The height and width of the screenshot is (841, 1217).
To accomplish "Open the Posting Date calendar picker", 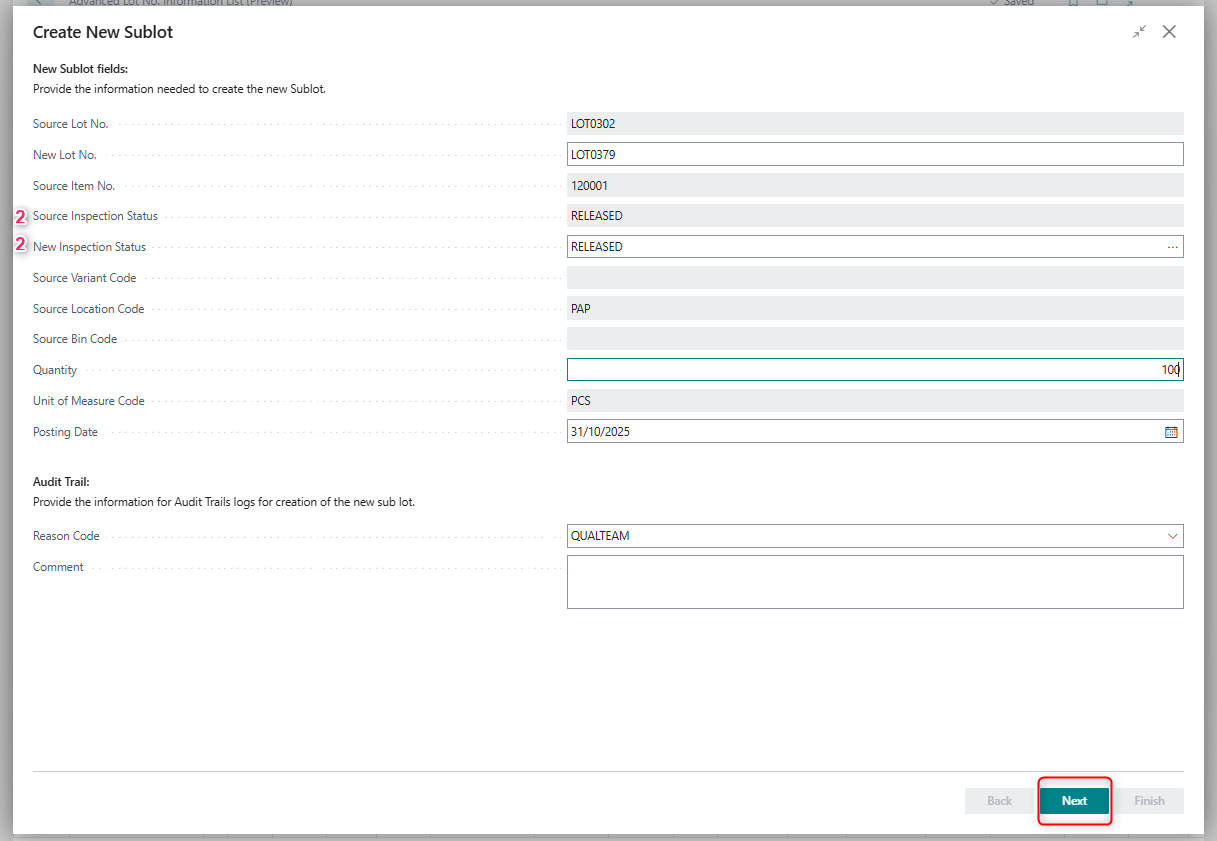I will coord(1171,432).
